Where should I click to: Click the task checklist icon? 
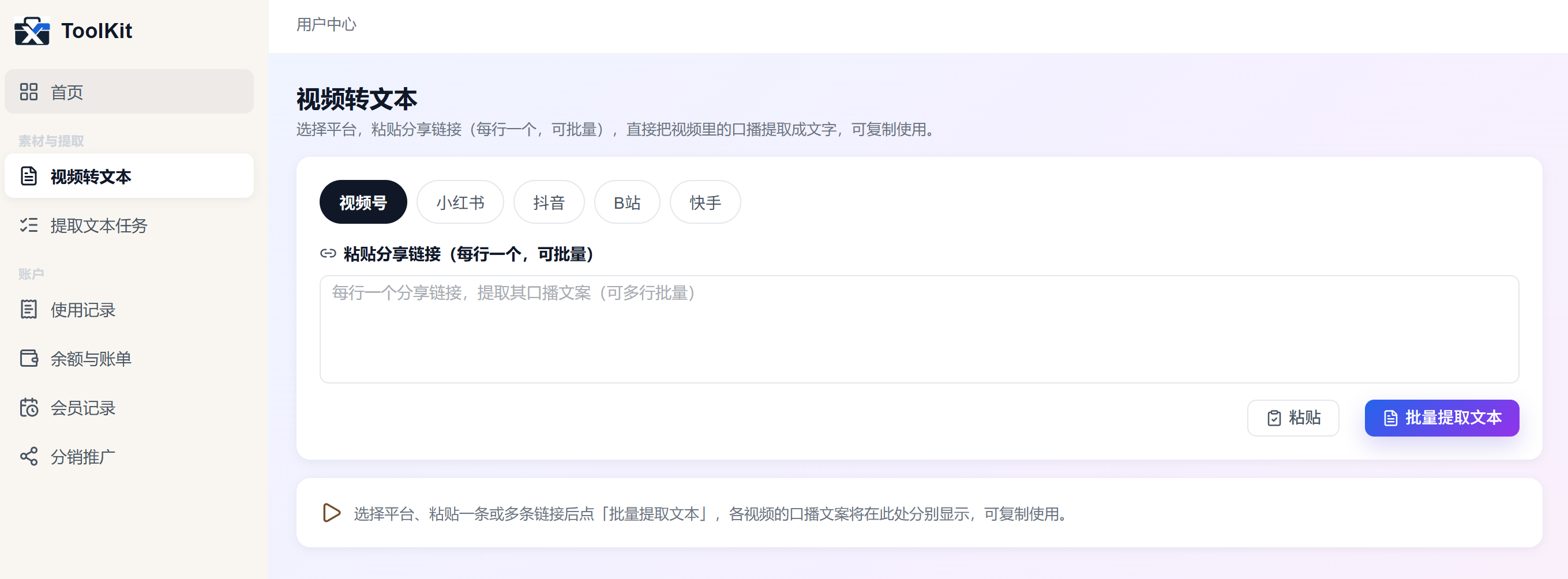(29, 225)
